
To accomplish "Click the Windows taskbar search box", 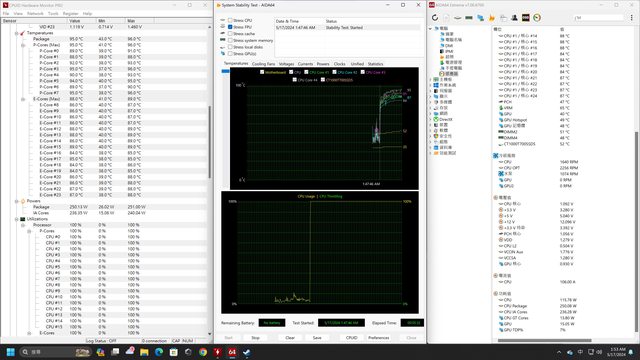I will coord(55,352).
